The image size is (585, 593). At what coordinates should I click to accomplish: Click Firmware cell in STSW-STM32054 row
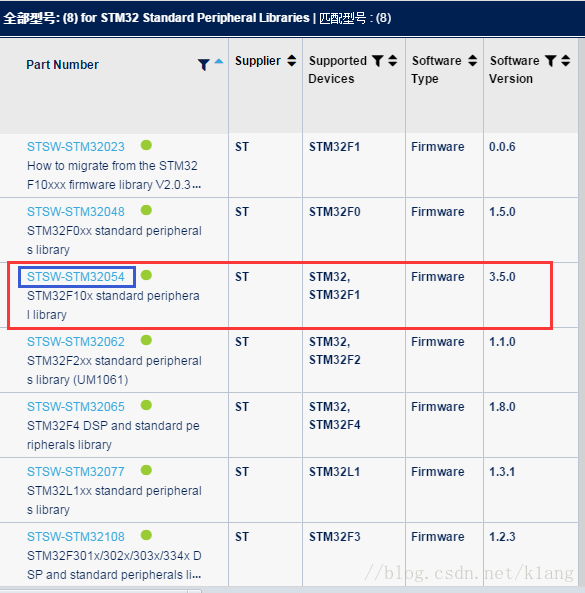click(438, 277)
